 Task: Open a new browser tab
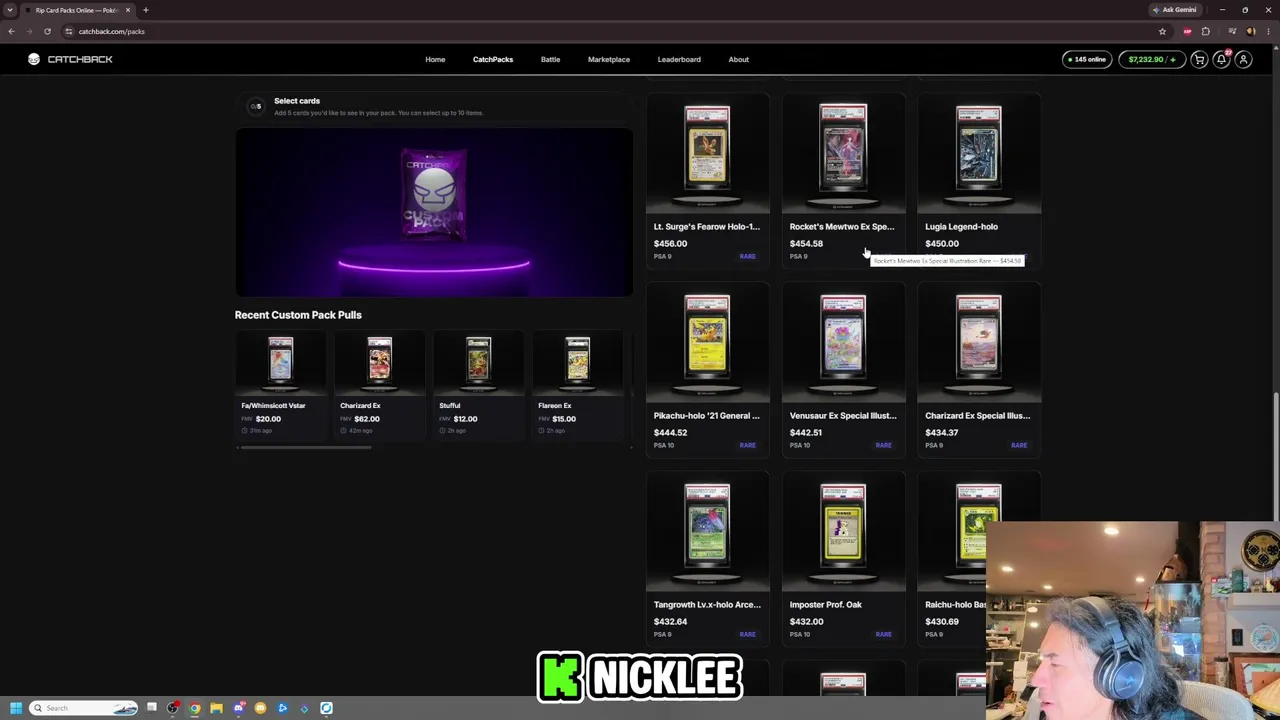[x=145, y=10]
